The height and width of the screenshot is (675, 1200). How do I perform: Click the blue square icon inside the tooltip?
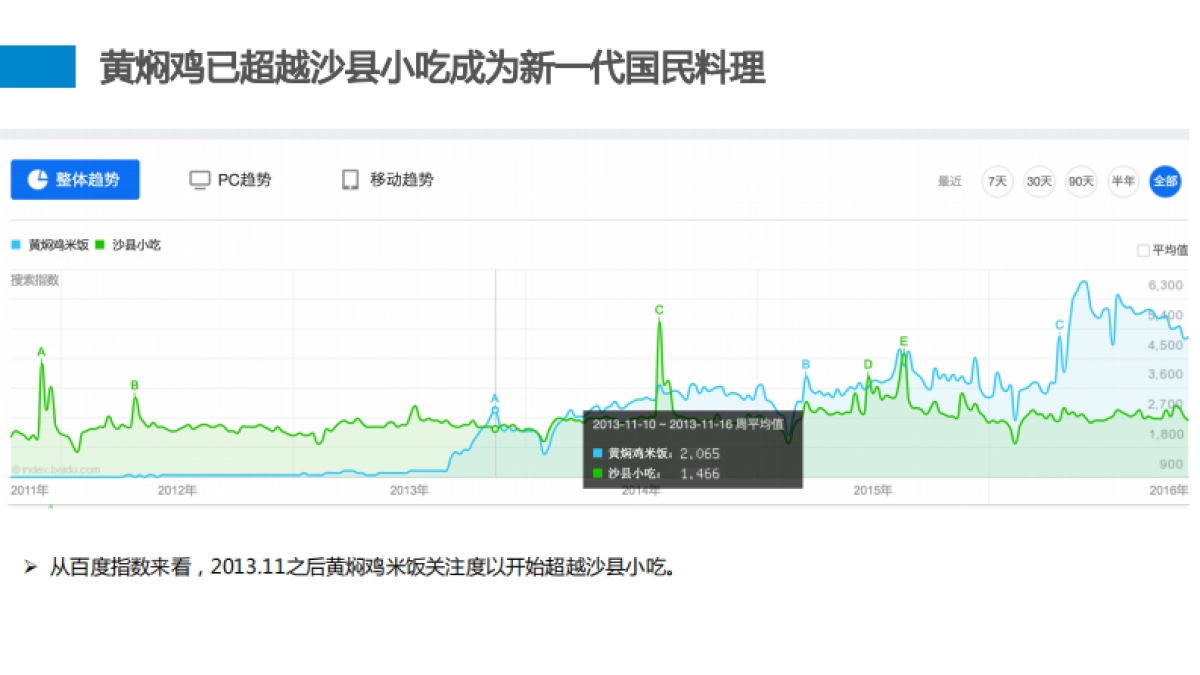click(x=598, y=453)
